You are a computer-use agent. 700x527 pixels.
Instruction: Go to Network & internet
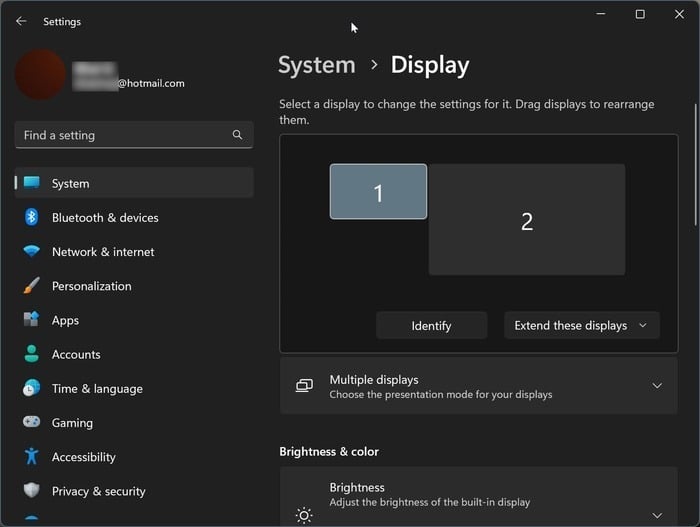134,251
